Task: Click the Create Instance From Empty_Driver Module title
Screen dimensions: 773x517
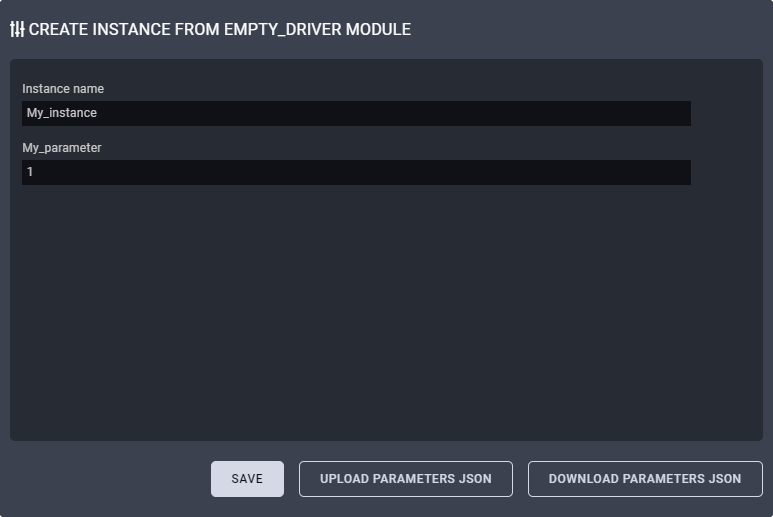Action: coord(219,29)
